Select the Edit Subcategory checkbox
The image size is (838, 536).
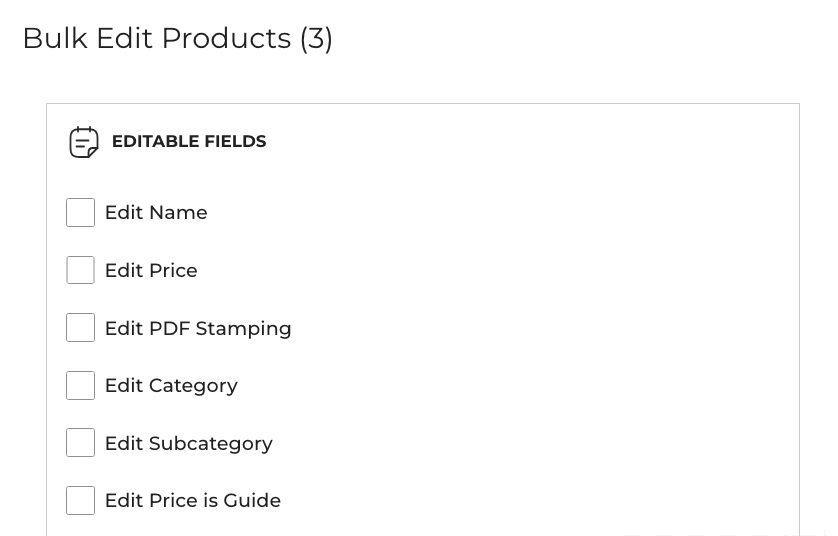tap(80, 443)
